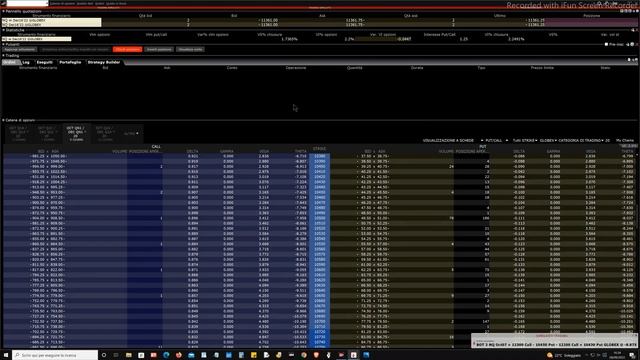Click the call-side GAMMA column header
The width and height of the screenshot is (640, 360).
pyautogui.click(x=227, y=151)
